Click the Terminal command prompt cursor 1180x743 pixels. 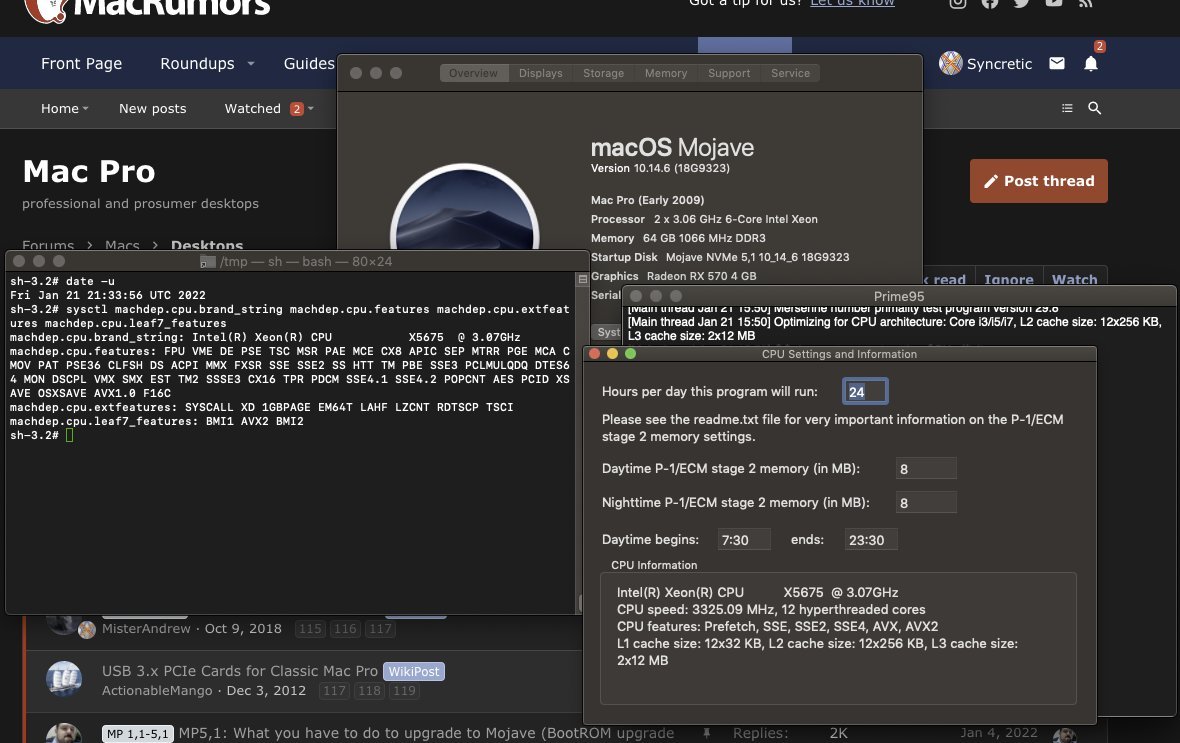(69, 435)
